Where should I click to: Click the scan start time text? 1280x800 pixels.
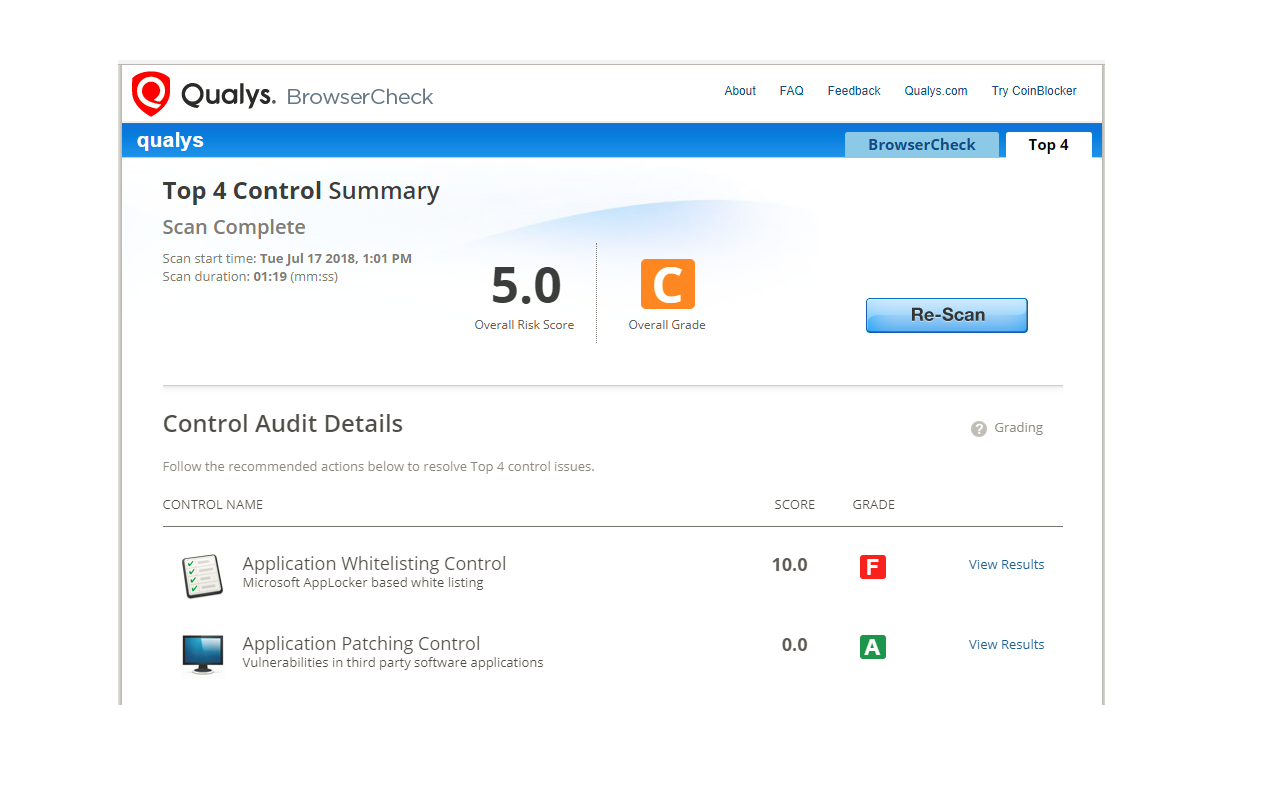tap(287, 259)
